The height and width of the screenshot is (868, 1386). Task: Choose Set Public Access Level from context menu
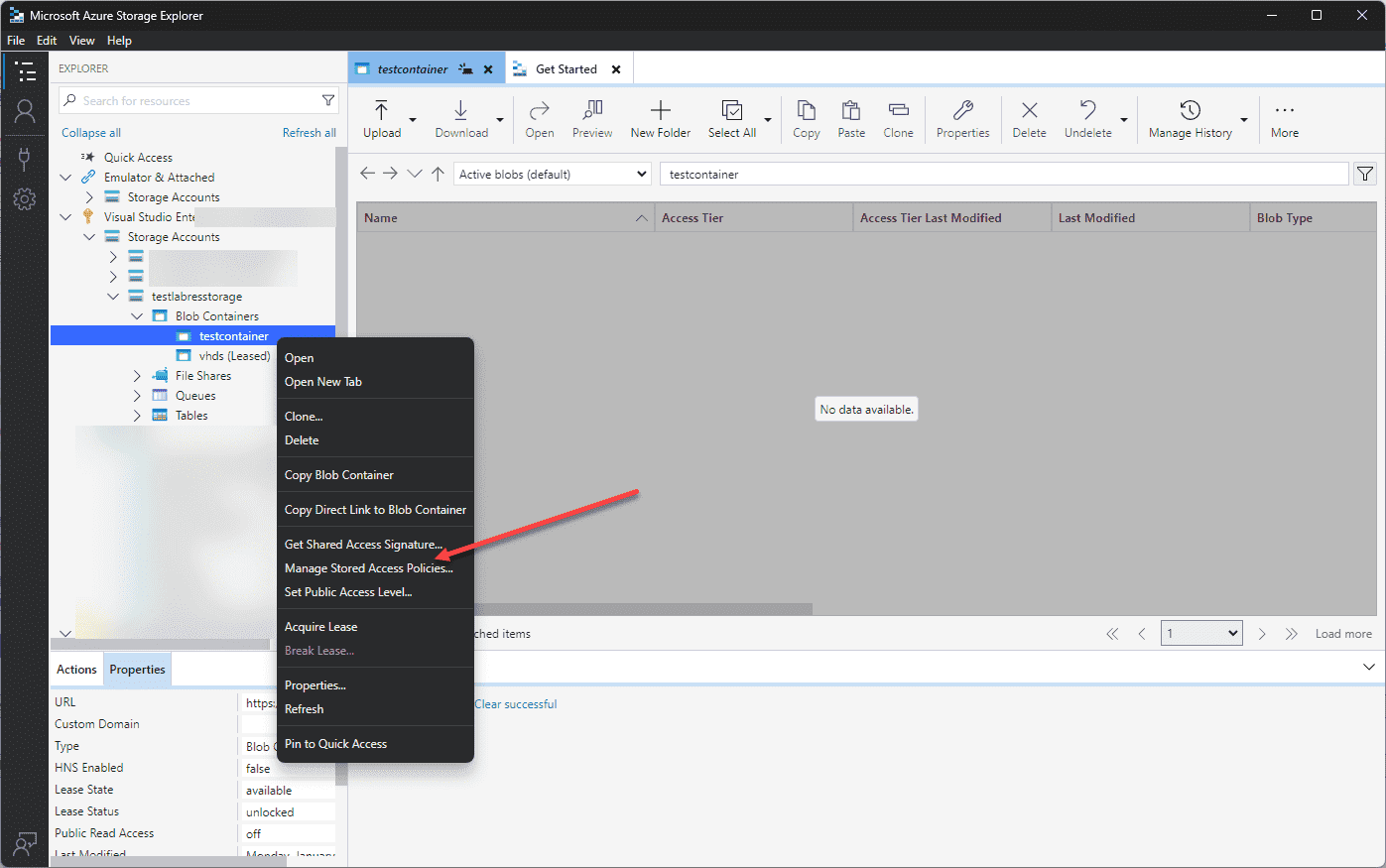(x=375, y=592)
